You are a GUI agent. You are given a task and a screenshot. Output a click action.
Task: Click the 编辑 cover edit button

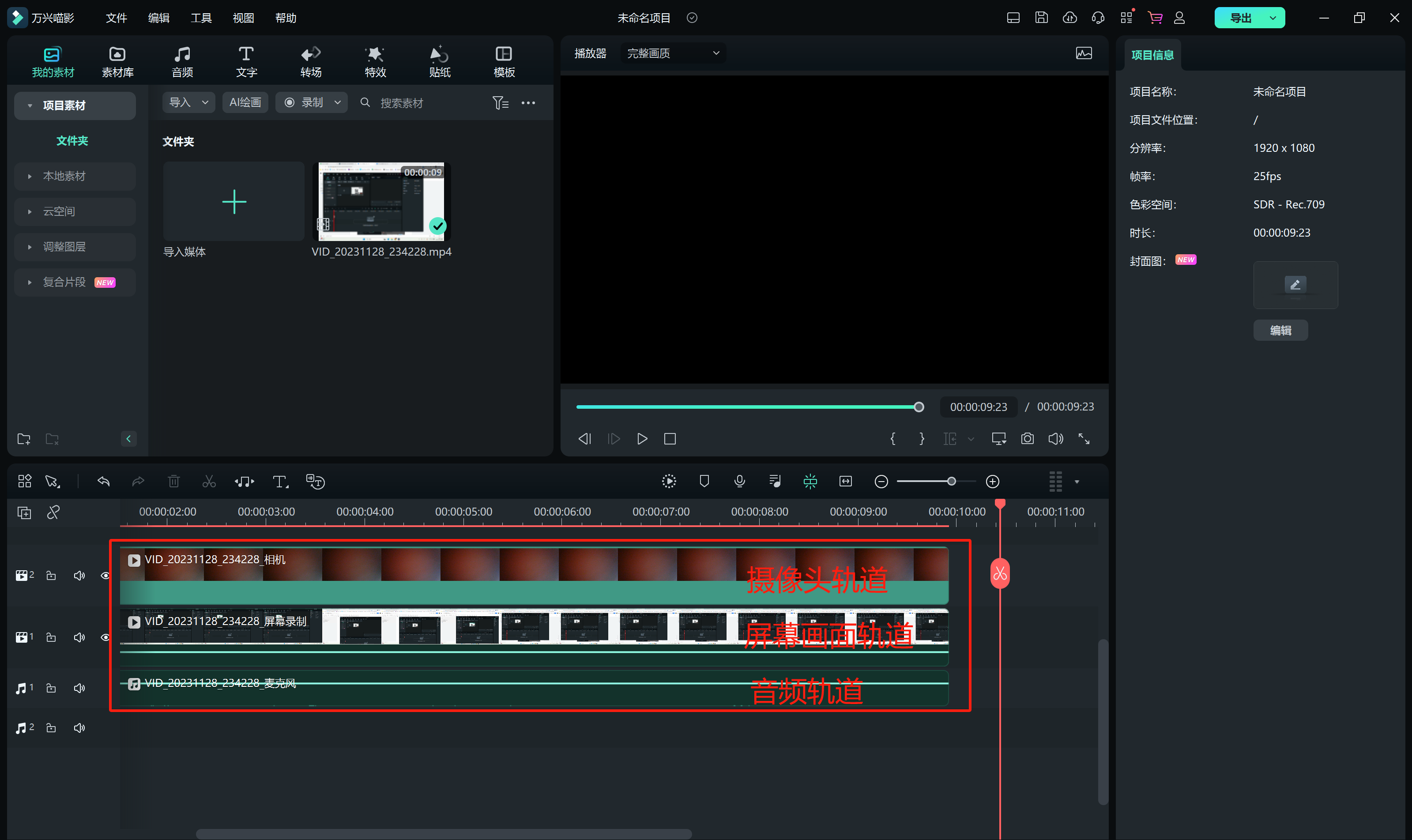point(1280,331)
